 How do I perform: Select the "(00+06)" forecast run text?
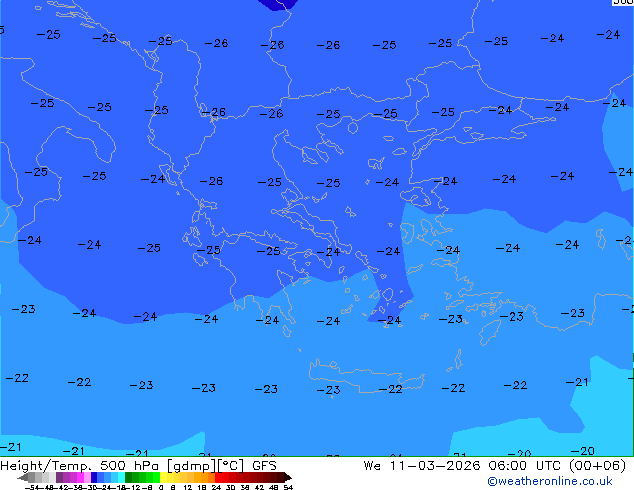[x=597, y=466]
